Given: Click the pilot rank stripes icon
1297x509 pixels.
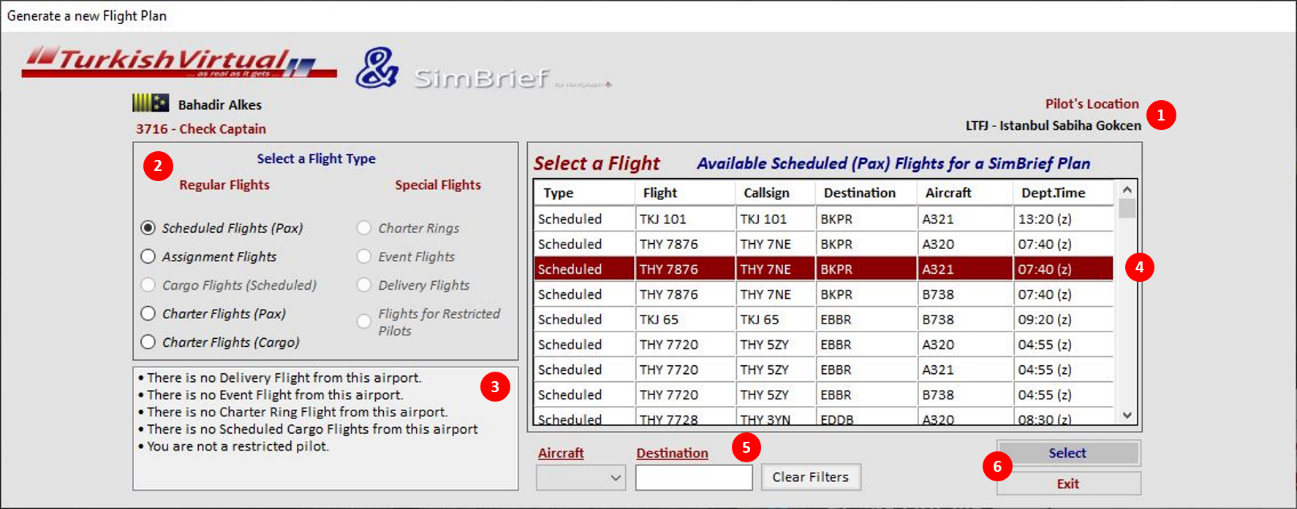Looking at the screenshot, I should tap(150, 103).
